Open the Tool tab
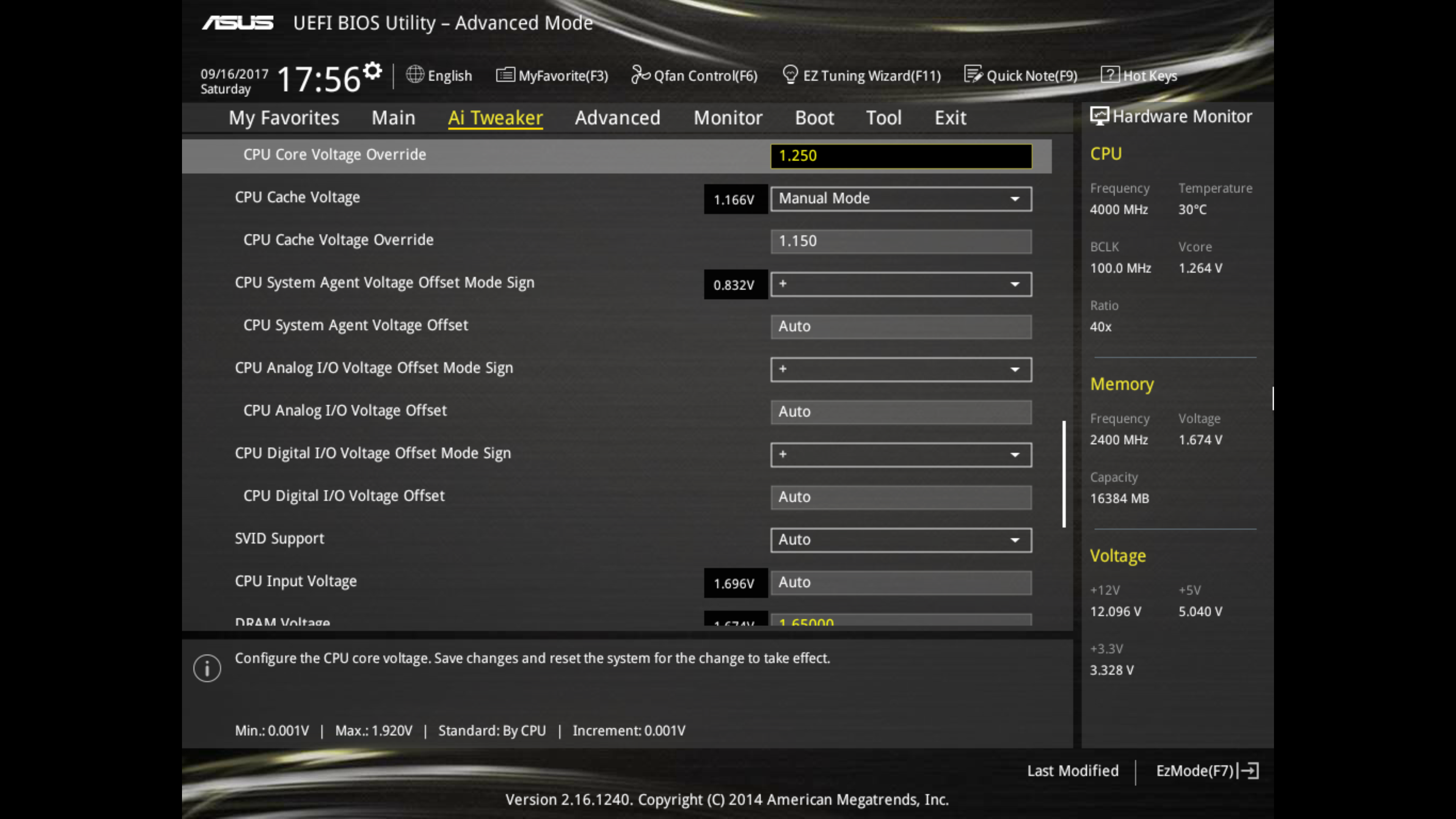The width and height of the screenshot is (1456, 819). coord(884,118)
